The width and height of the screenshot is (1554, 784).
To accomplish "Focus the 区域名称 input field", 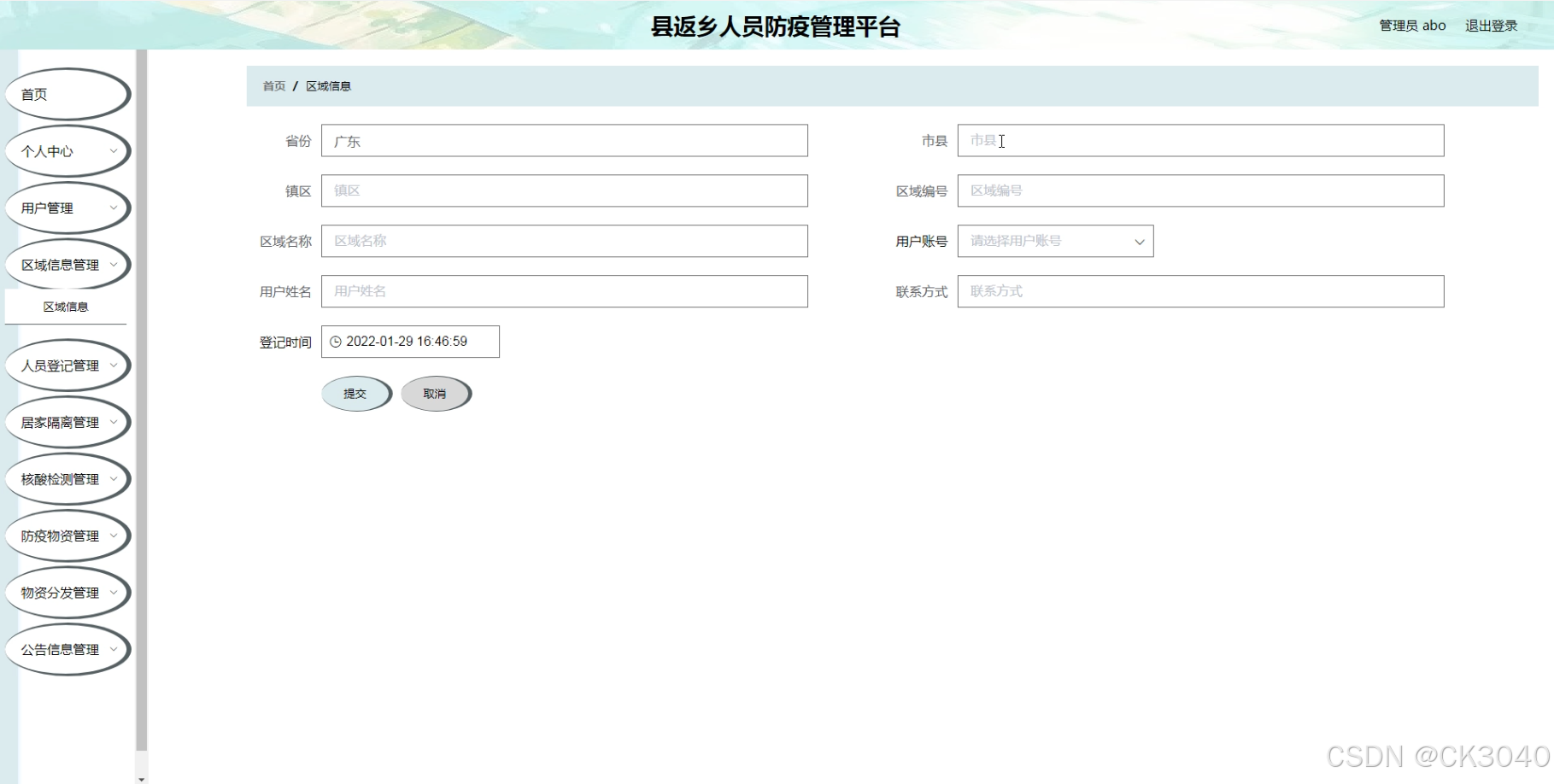I will [564, 241].
